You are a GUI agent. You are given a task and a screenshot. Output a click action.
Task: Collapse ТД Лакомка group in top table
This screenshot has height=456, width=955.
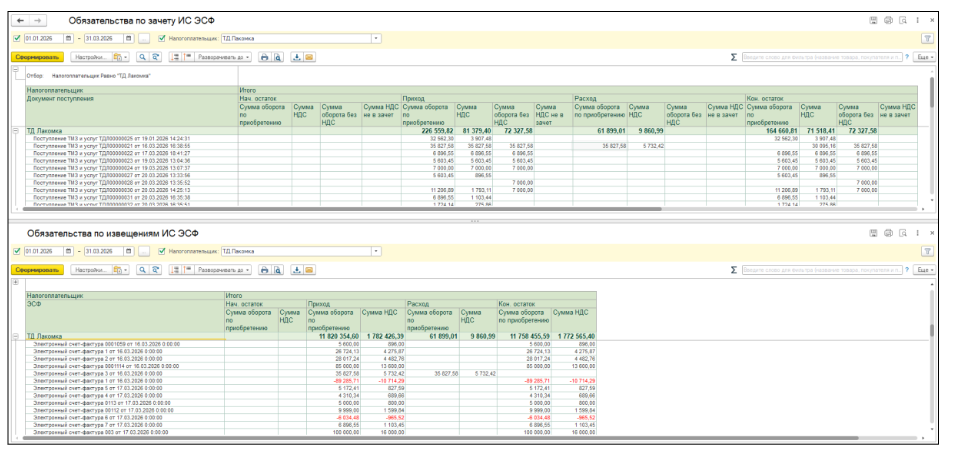[15, 131]
